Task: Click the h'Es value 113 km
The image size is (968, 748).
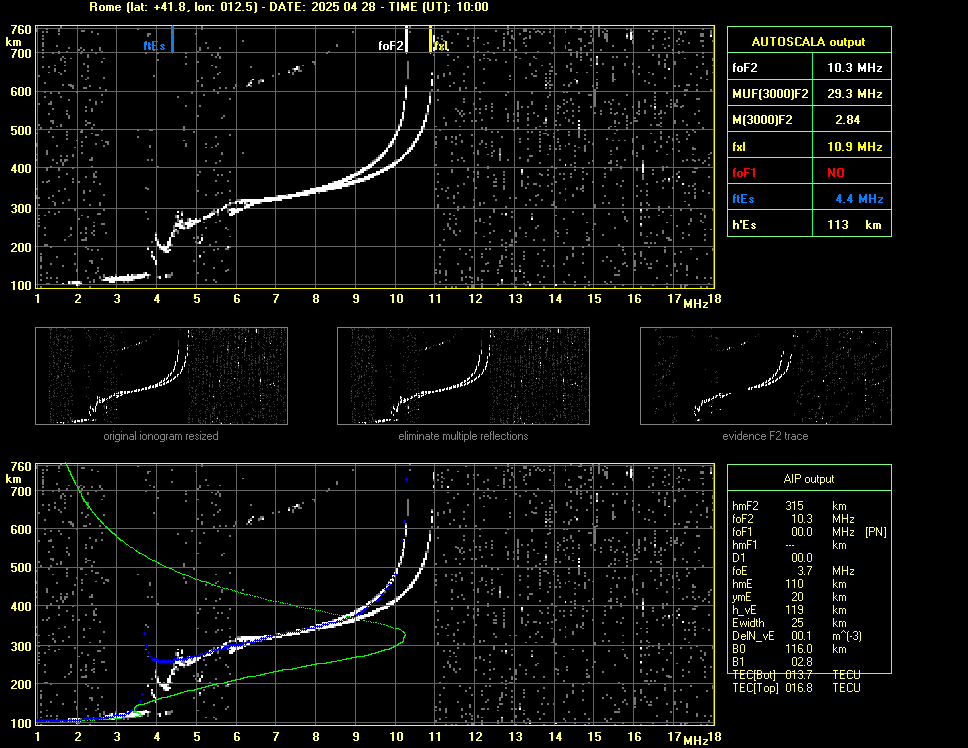Action: (x=854, y=225)
